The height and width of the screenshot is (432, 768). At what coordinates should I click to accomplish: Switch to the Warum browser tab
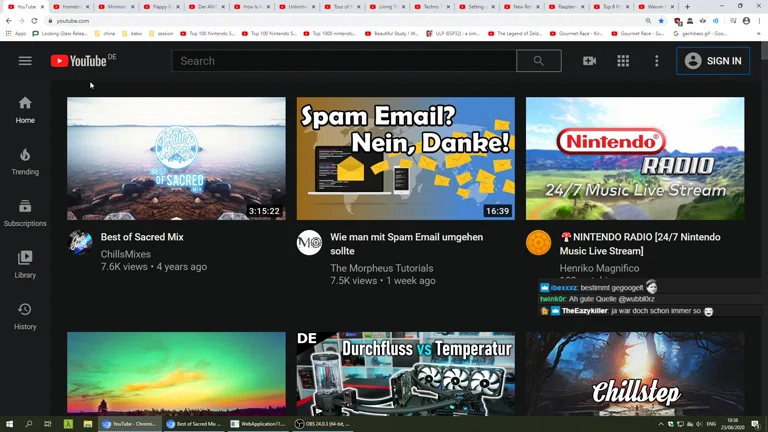click(655, 7)
